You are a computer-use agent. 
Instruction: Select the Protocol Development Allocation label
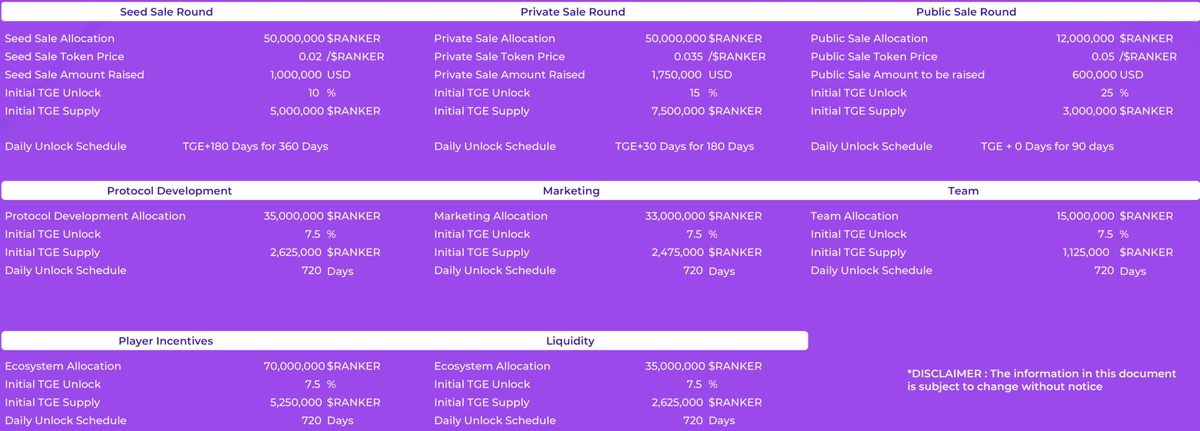click(95, 216)
